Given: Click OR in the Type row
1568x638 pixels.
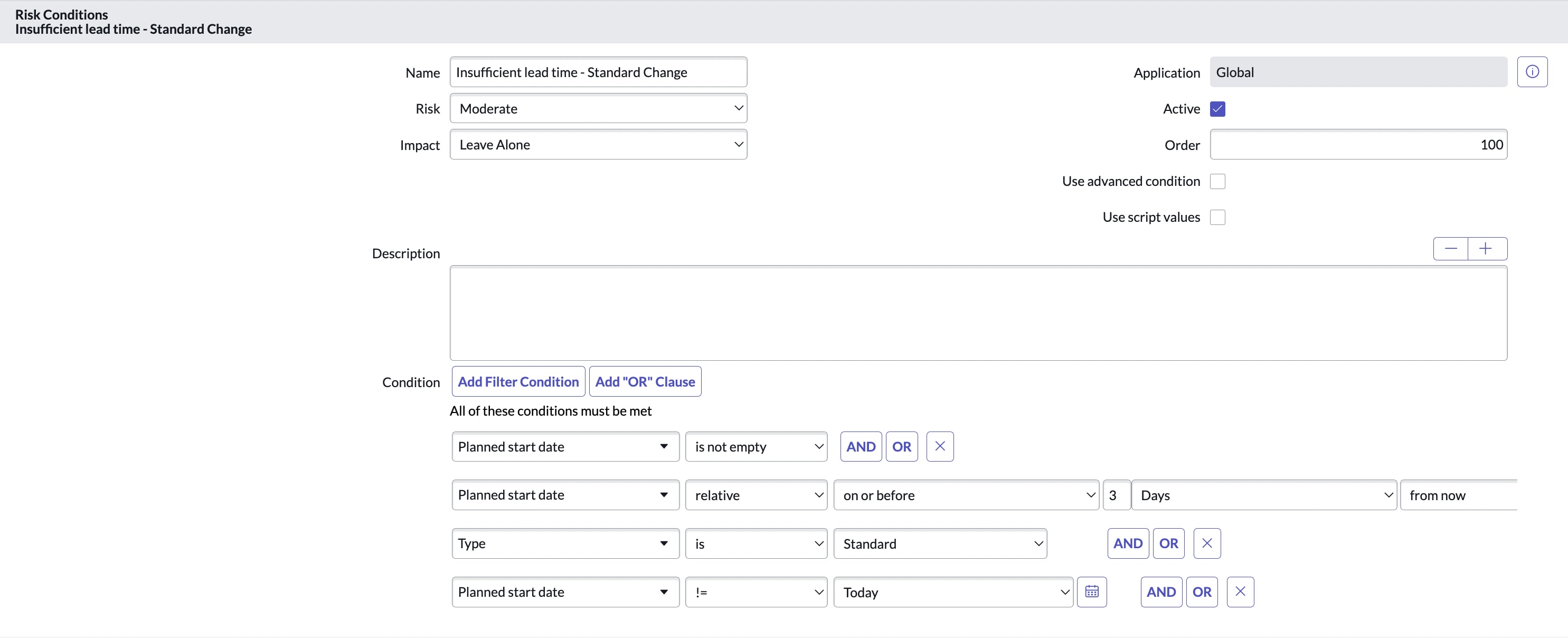Looking at the screenshot, I should pyautogui.click(x=1169, y=543).
